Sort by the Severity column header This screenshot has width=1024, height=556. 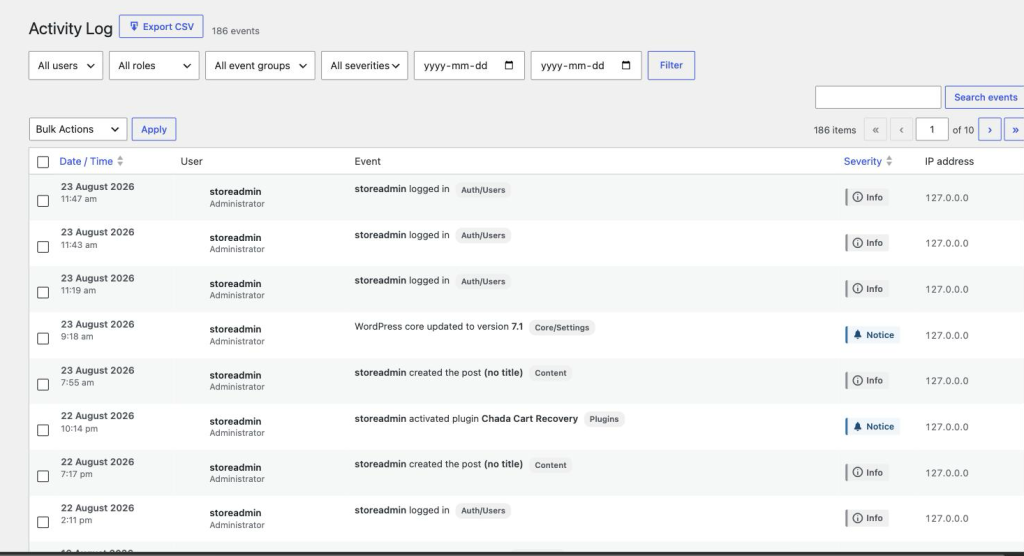pyautogui.click(x=863, y=161)
